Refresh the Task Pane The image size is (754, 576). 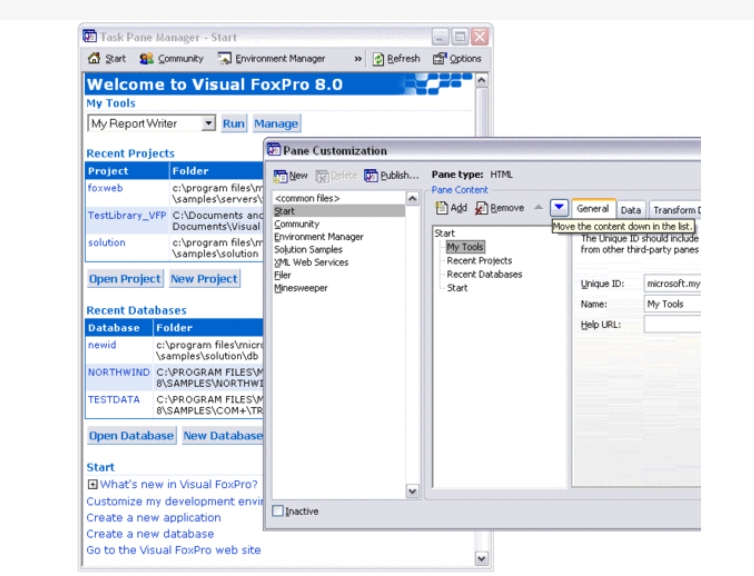click(x=396, y=59)
